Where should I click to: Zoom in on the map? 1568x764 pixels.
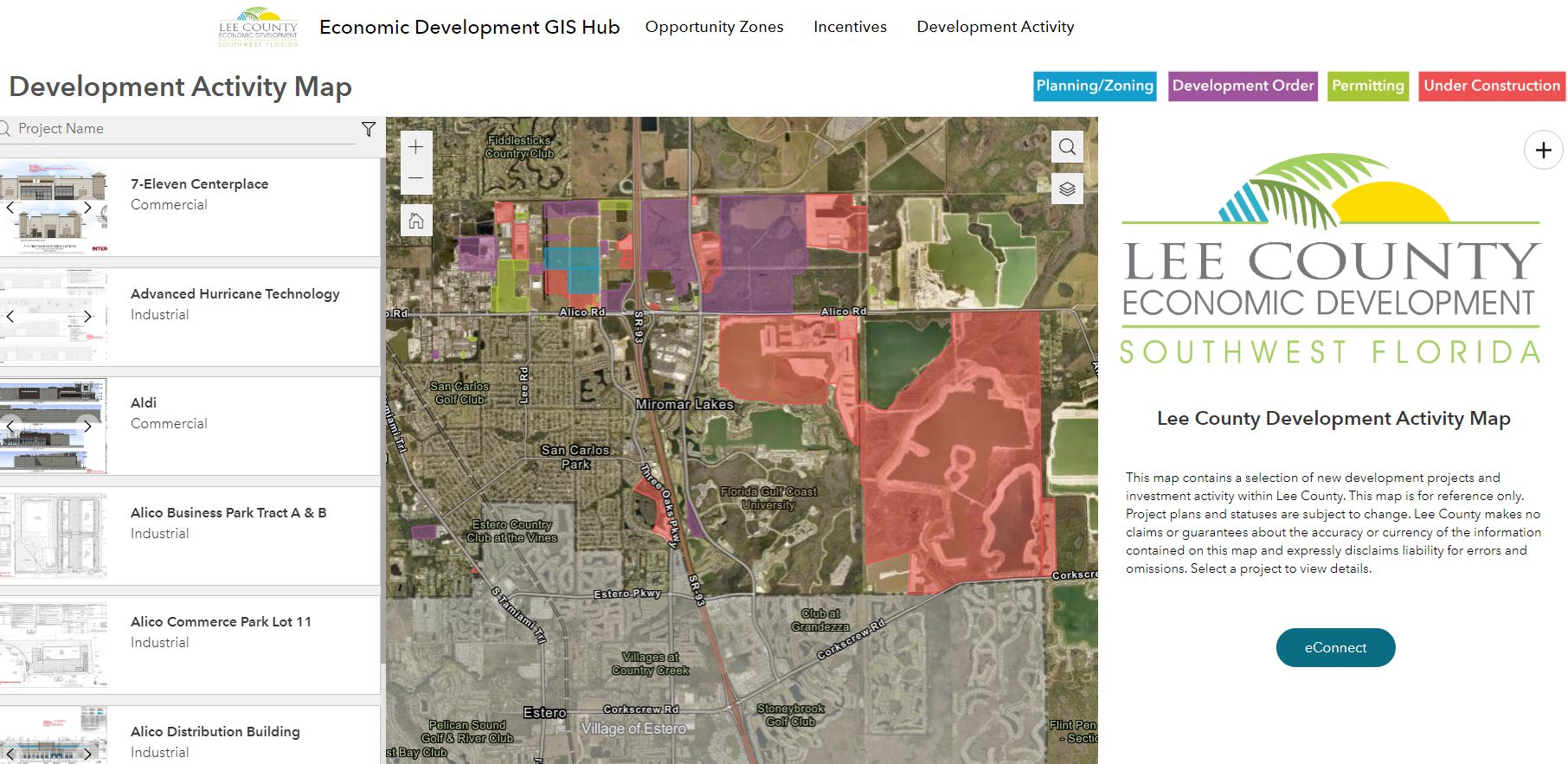point(416,147)
